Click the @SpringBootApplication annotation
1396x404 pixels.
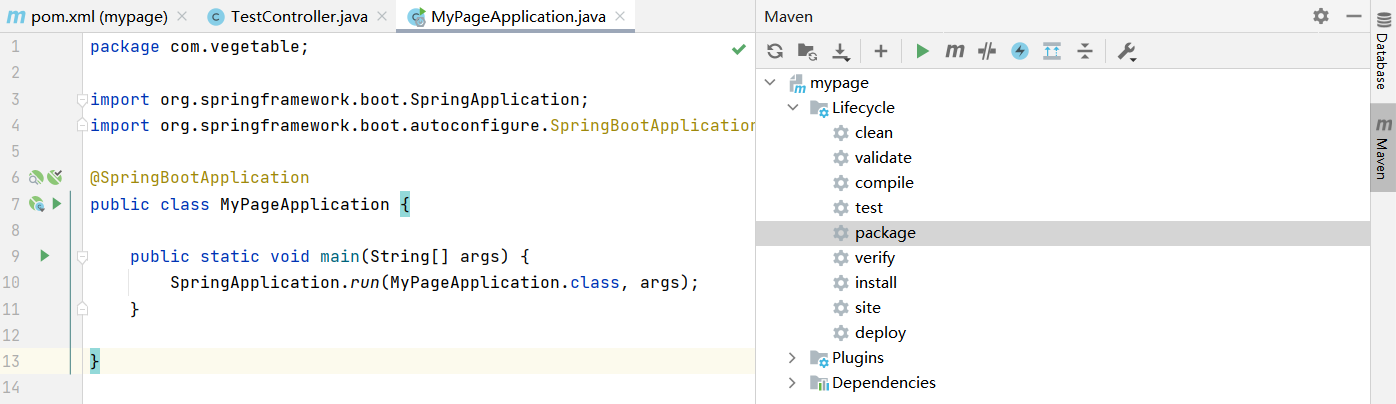click(200, 178)
